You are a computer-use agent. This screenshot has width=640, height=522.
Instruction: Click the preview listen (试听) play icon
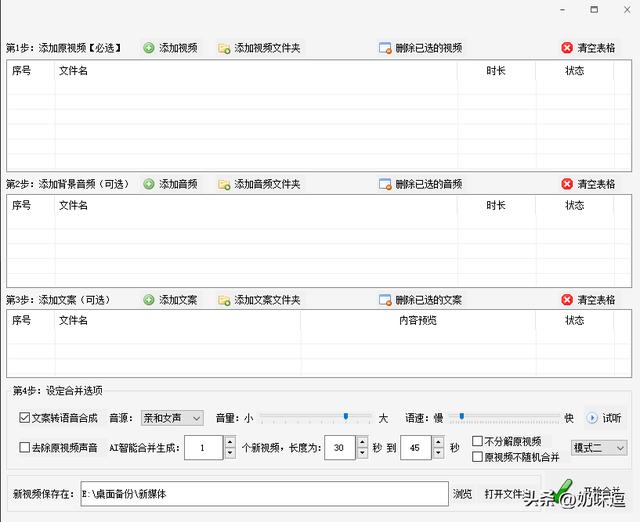[x=592, y=418]
